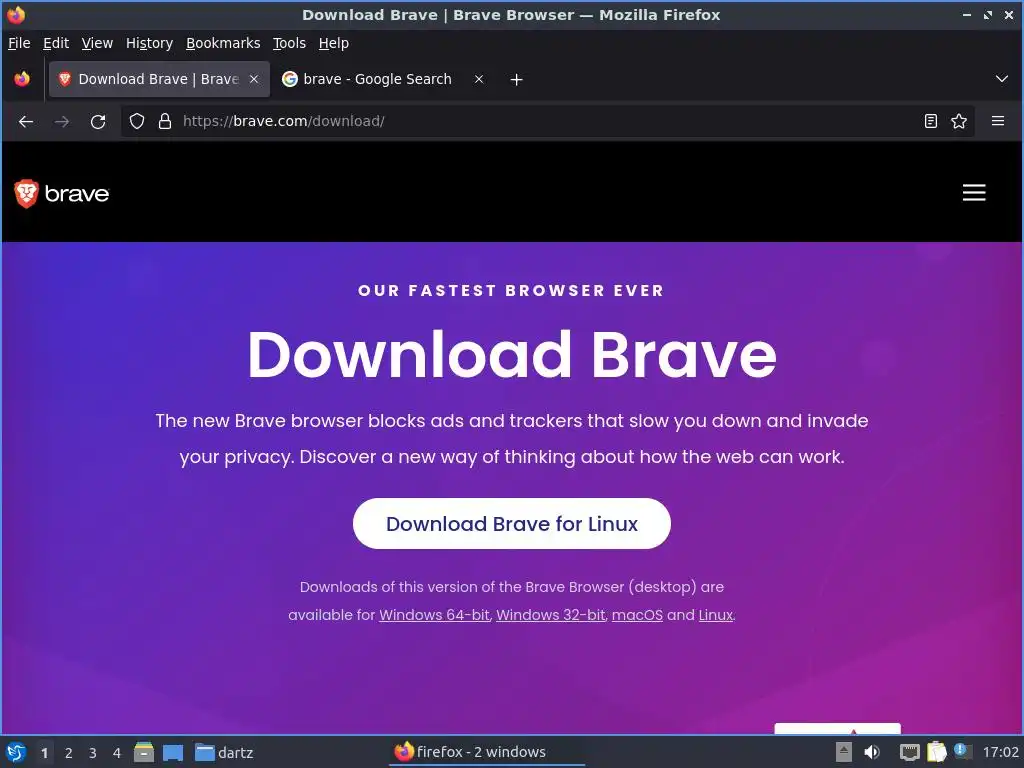Click the show desktop taskbar icon
The width and height of the screenshot is (1024, 768).
click(x=172, y=753)
